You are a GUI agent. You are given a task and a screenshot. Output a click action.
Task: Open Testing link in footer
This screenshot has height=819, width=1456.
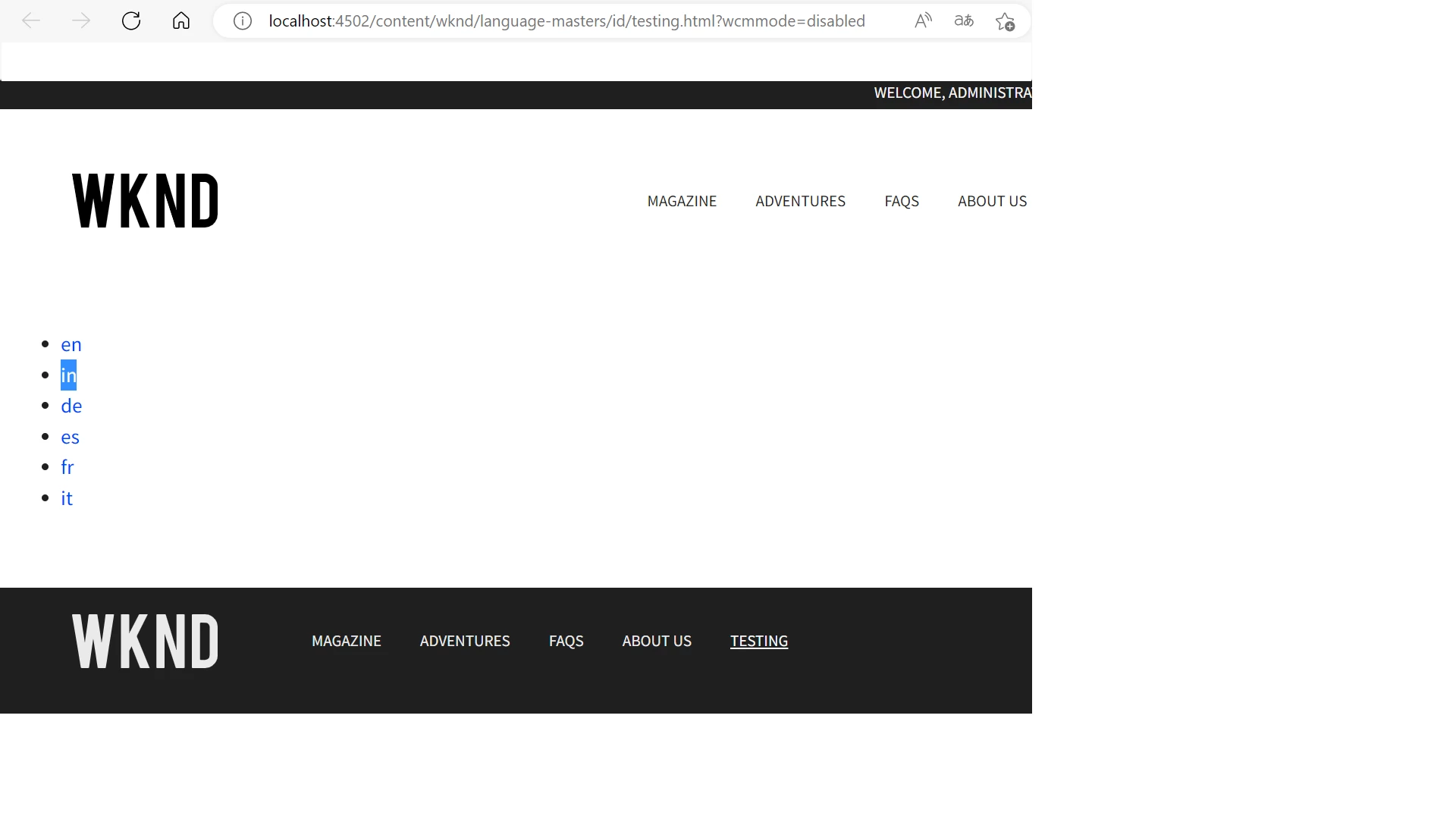(x=759, y=641)
